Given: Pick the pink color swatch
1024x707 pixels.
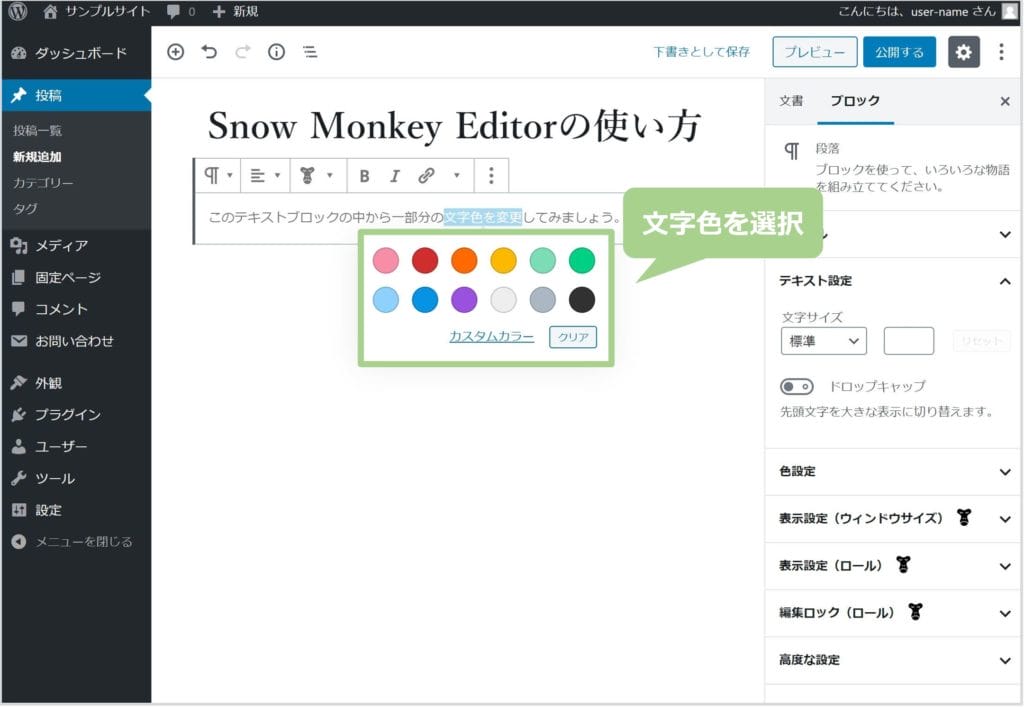Looking at the screenshot, I should (386, 260).
